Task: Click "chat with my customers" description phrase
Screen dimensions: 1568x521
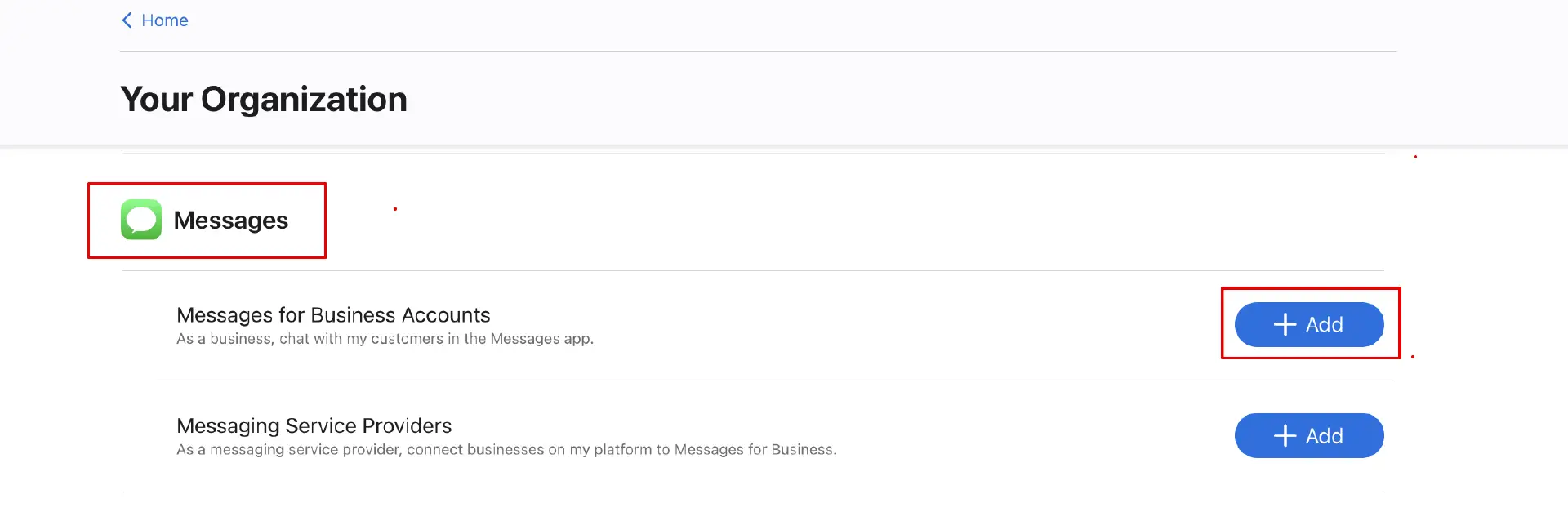Action: coord(361,339)
